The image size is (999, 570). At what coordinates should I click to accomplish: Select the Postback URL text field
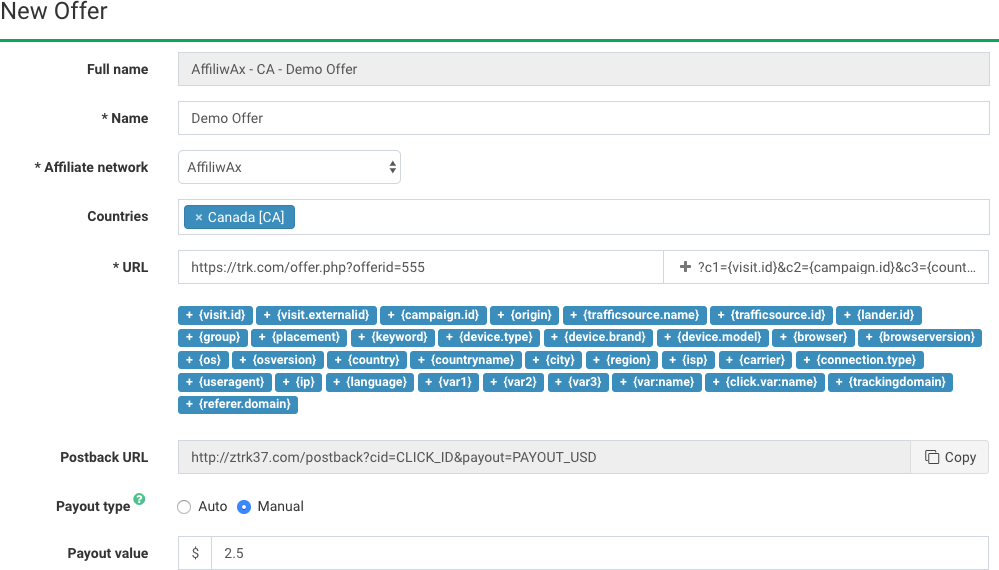pos(544,457)
